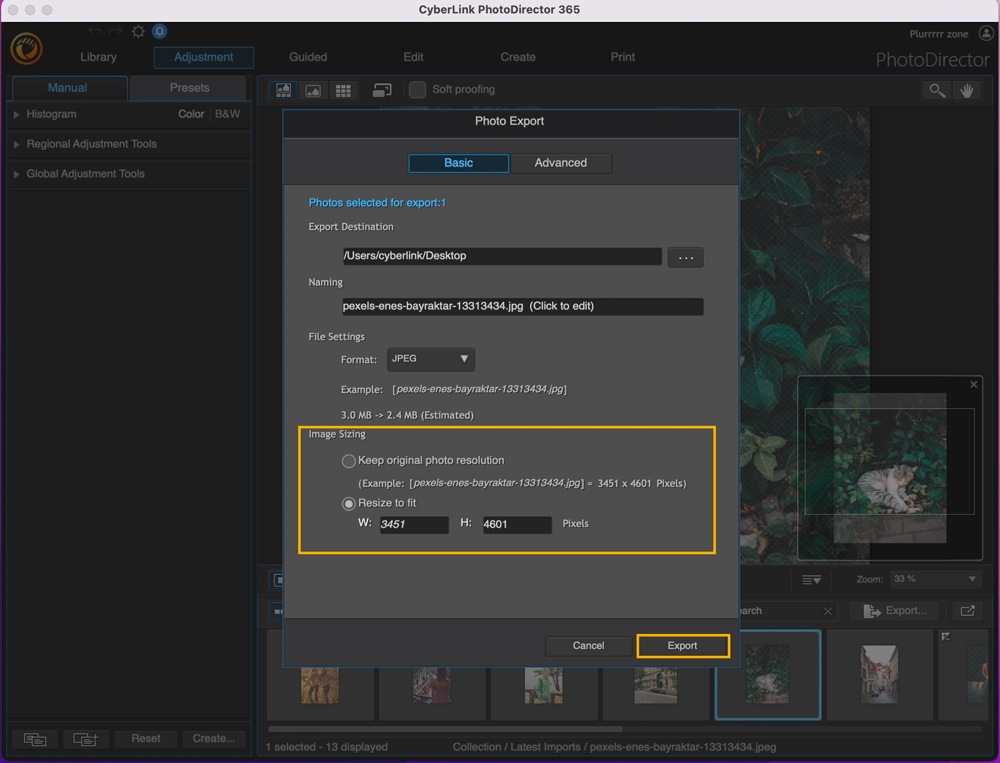Click the user account profile icon
1000x763 pixels.
click(986, 33)
